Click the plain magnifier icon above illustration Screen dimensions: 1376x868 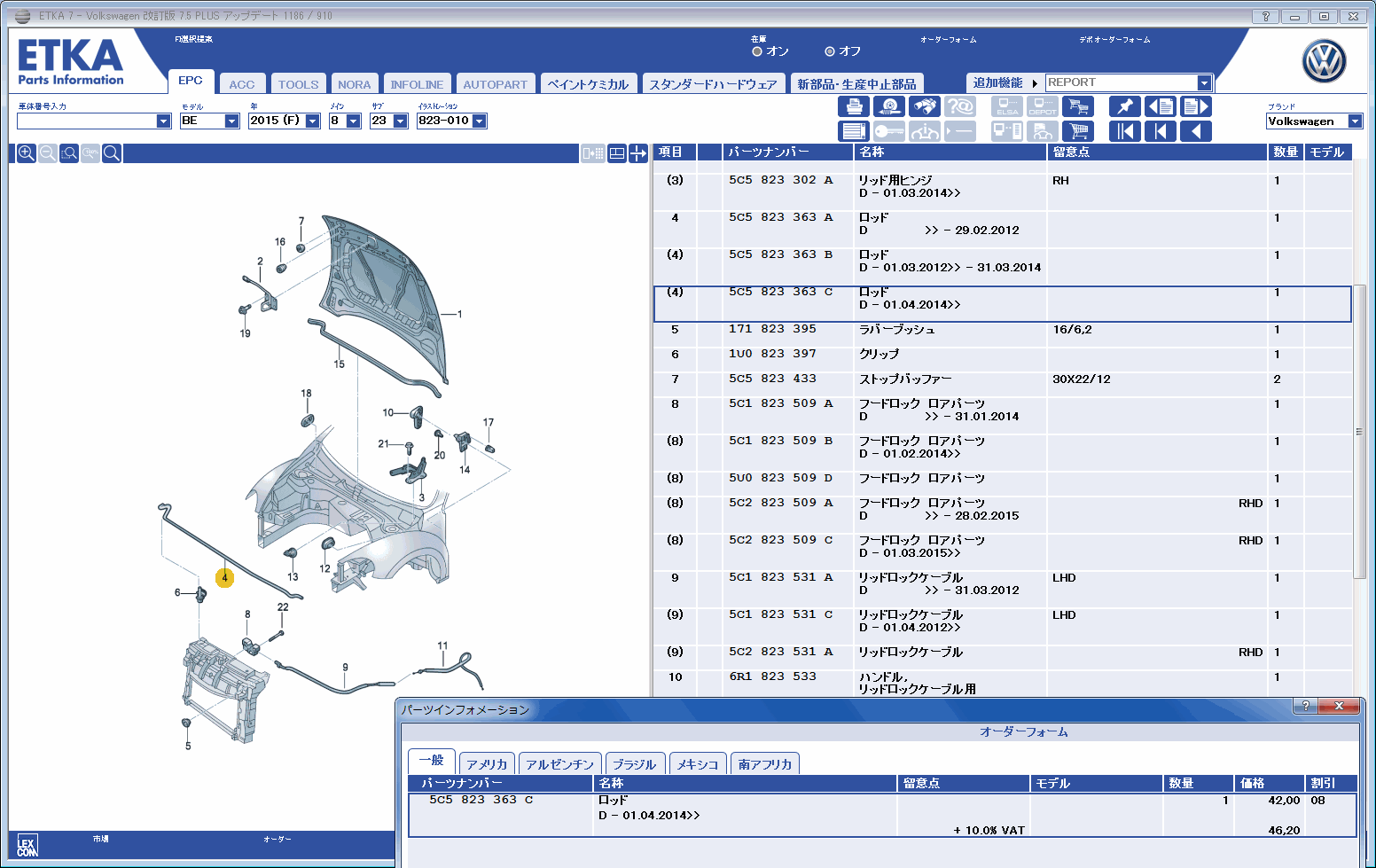[112, 153]
